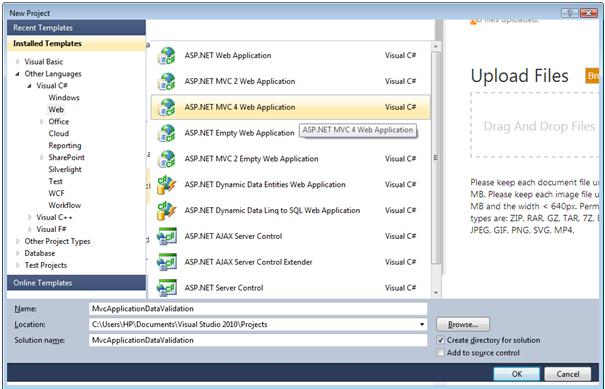Select the Silverlight category
This screenshot has width=605, height=389.
click(x=65, y=169)
